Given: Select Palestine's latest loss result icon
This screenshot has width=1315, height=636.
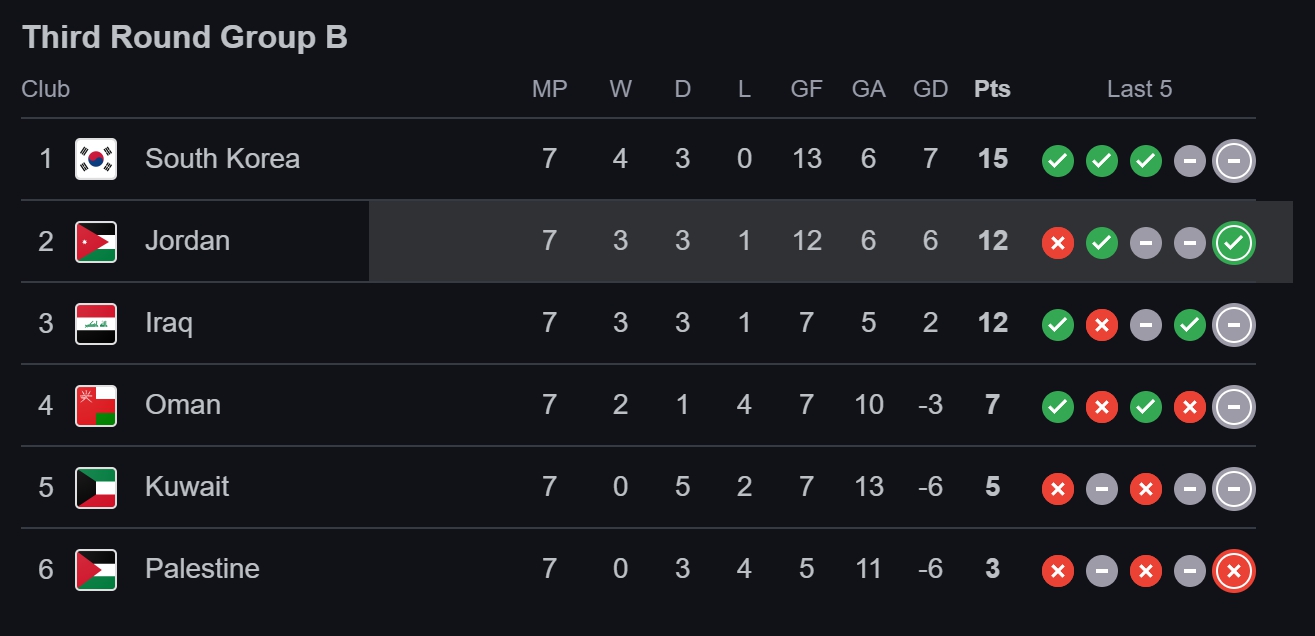Looking at the screenshot, I should pos(1233,570).
